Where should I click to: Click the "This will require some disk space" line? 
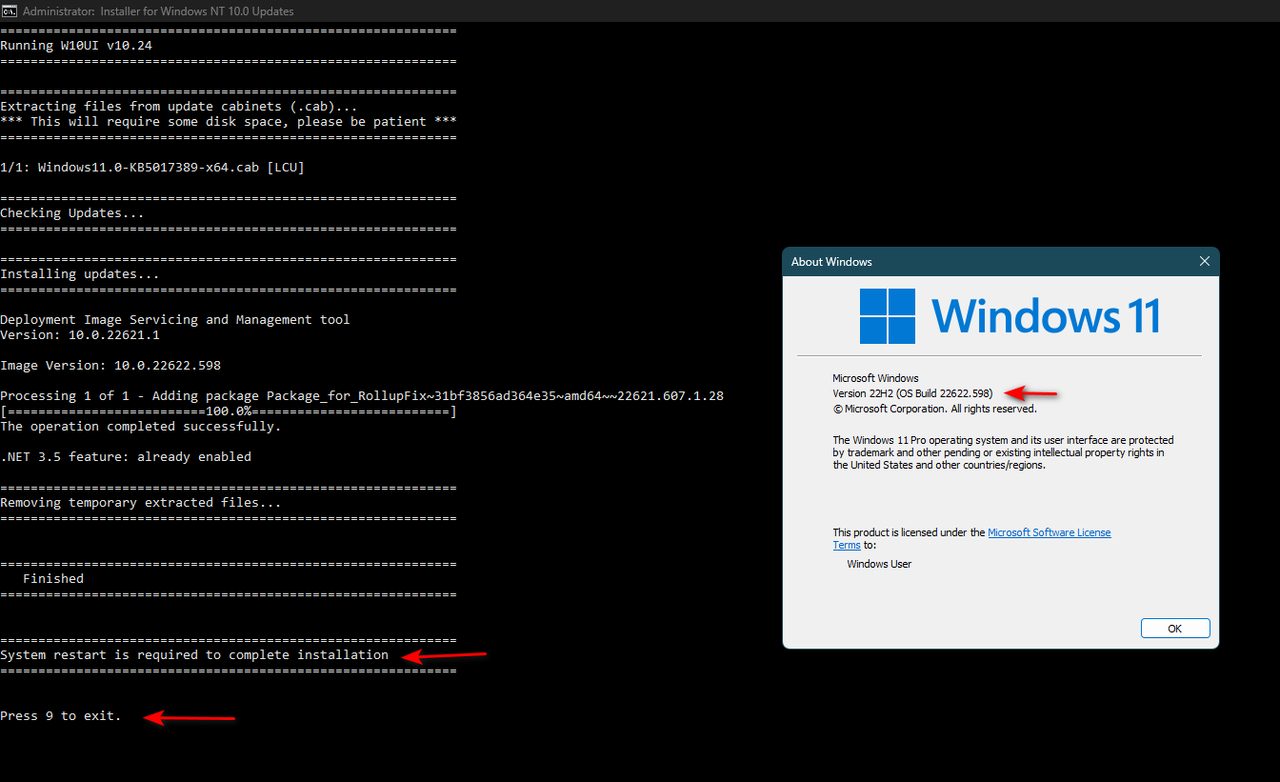(x=228, y=121)
